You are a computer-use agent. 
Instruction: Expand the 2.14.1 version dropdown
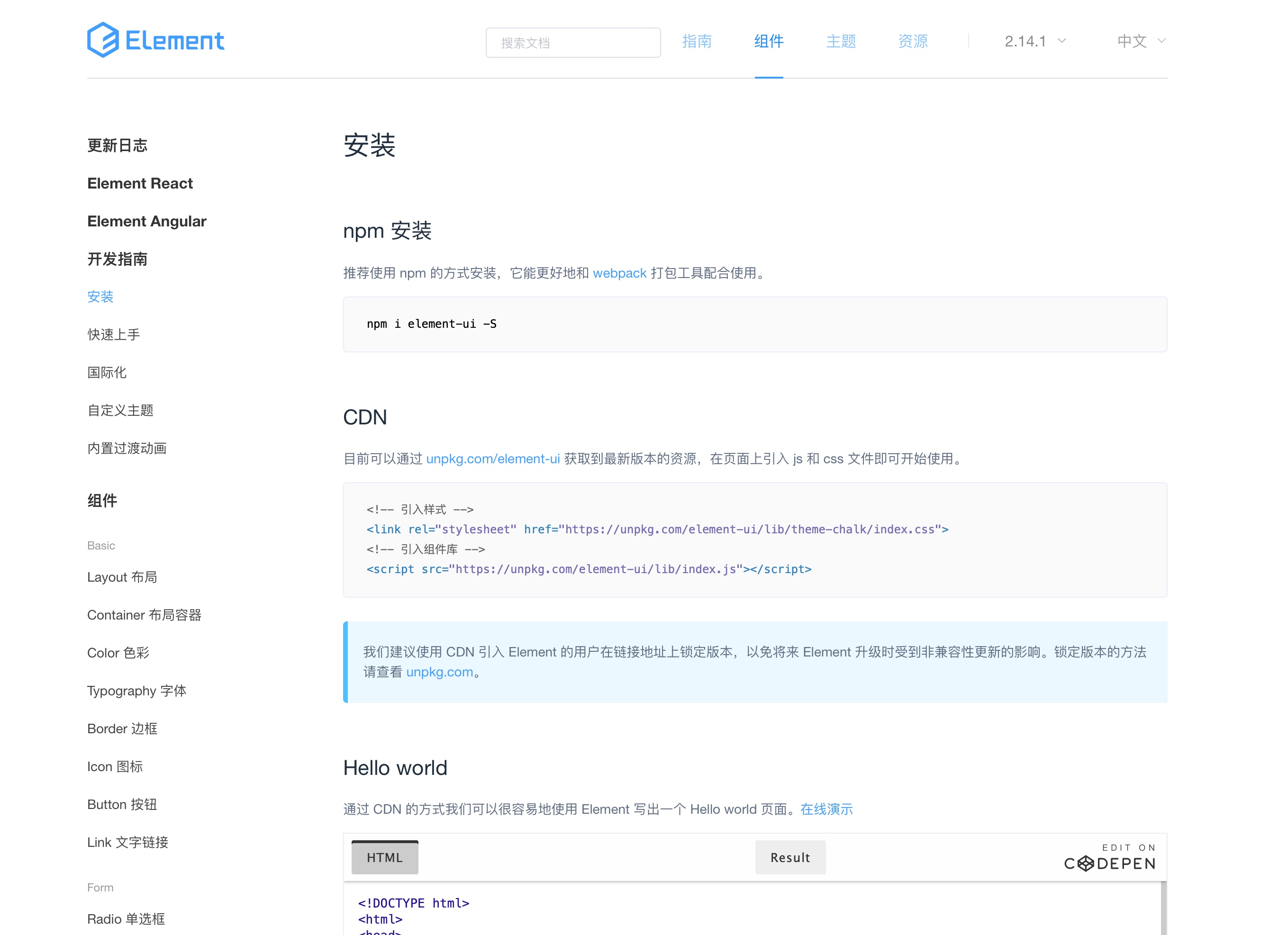pyautogui.click(x=1025, y=41)
